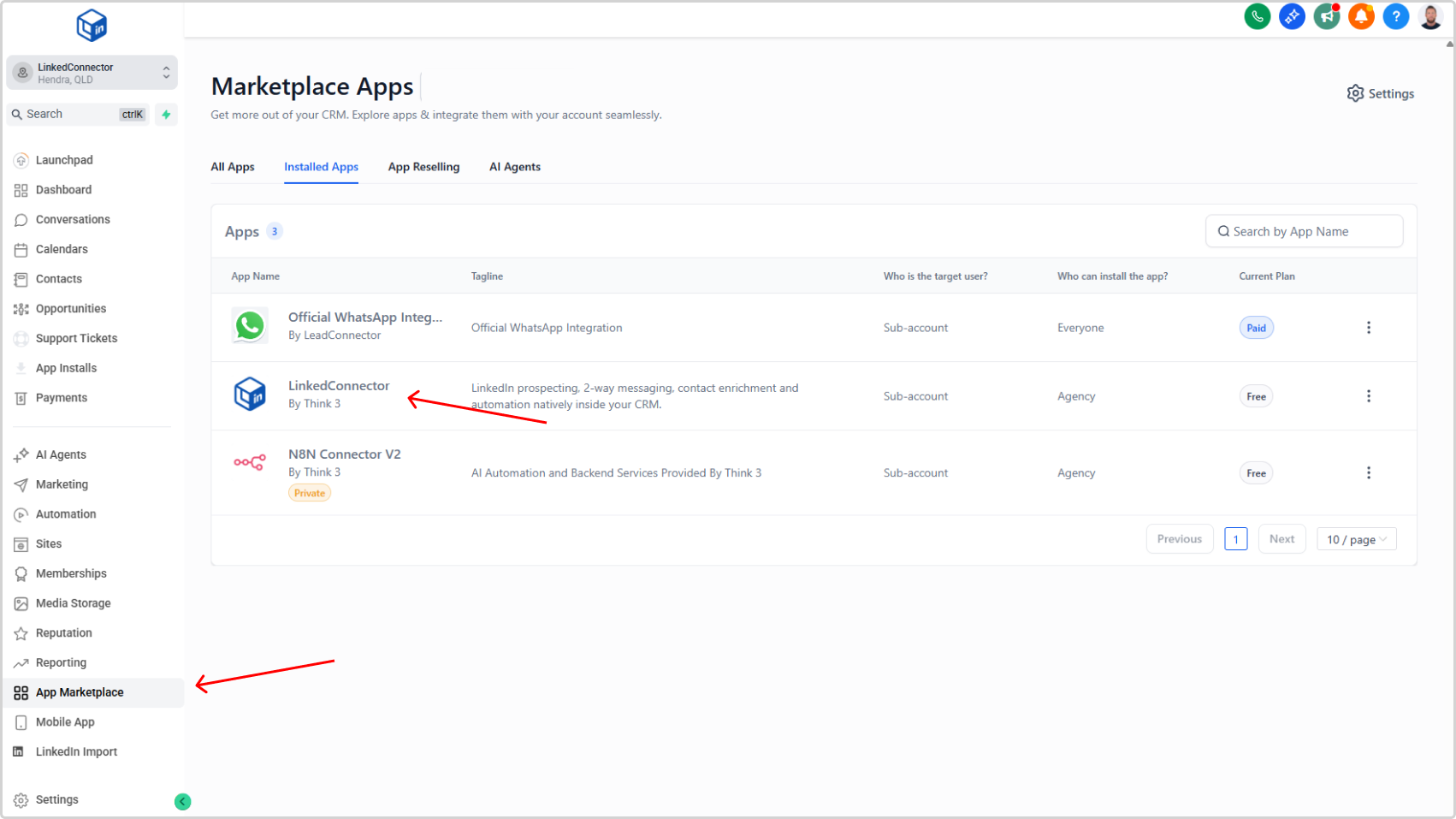Click the Search by App Name field
This screenshot has height=819, width=1456.
(x=1304, y=231)
